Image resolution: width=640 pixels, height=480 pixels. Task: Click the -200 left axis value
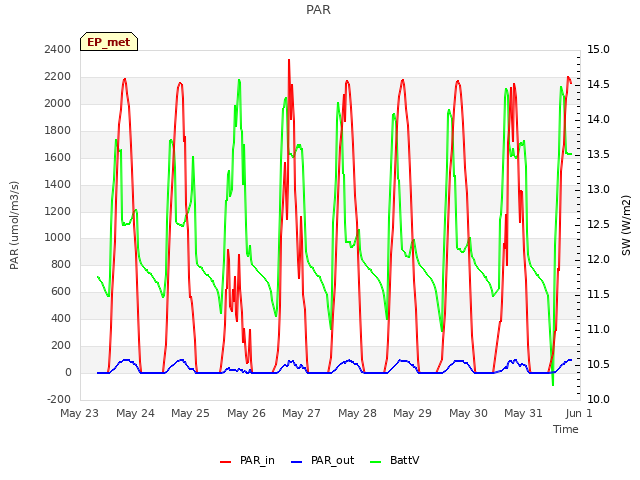coord(59,399)
